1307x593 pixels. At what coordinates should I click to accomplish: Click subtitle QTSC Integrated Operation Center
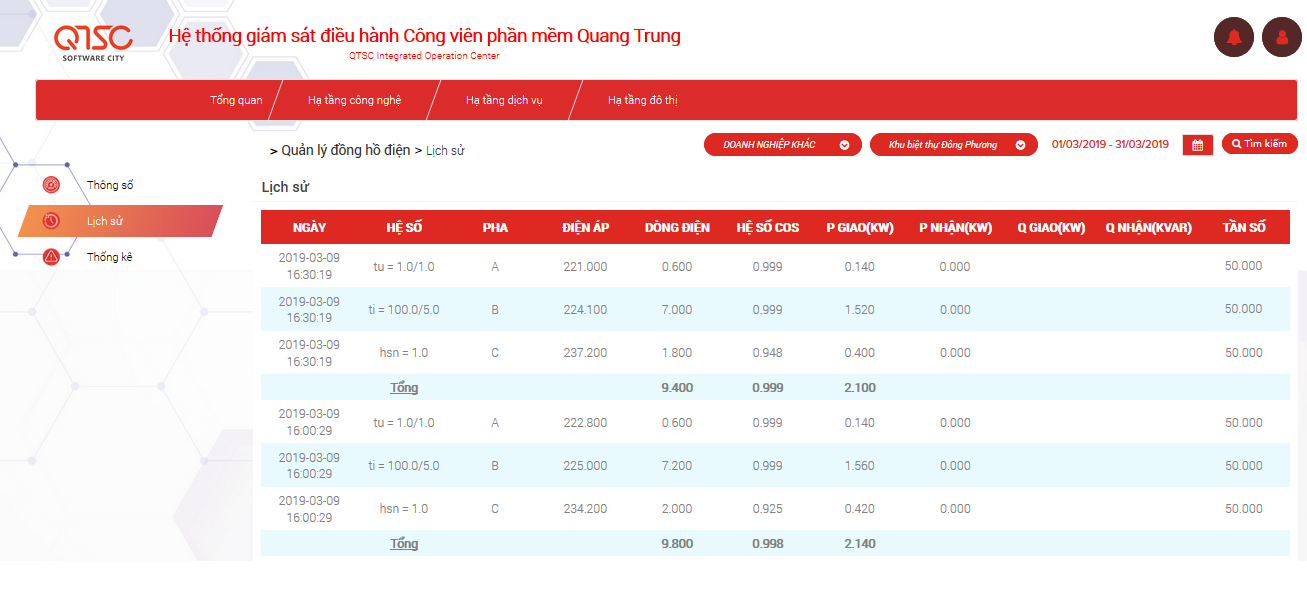(x=424, y=56)
